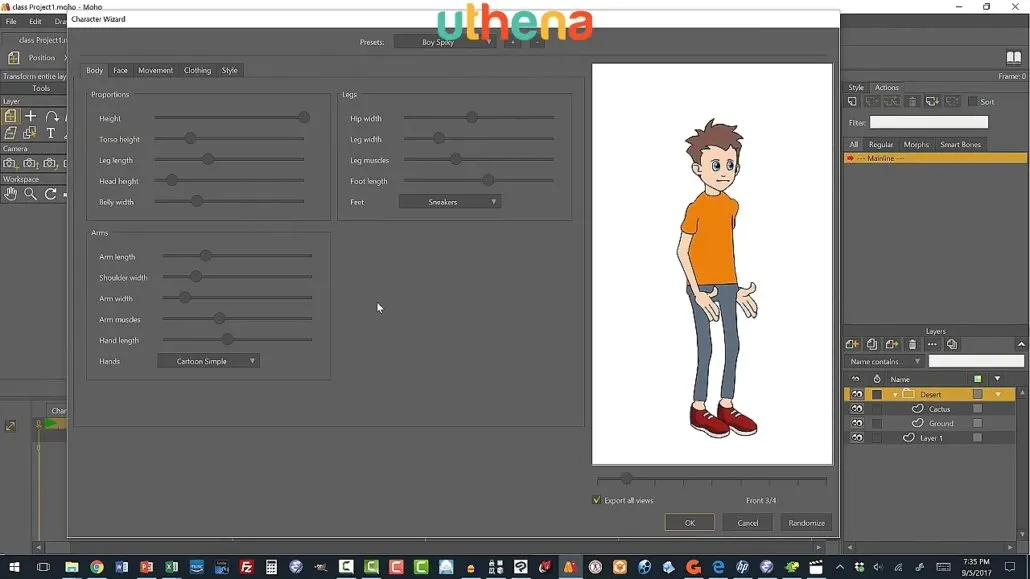
Task: Open the three-dots layer options icon
Action: (x=931, y=344)
